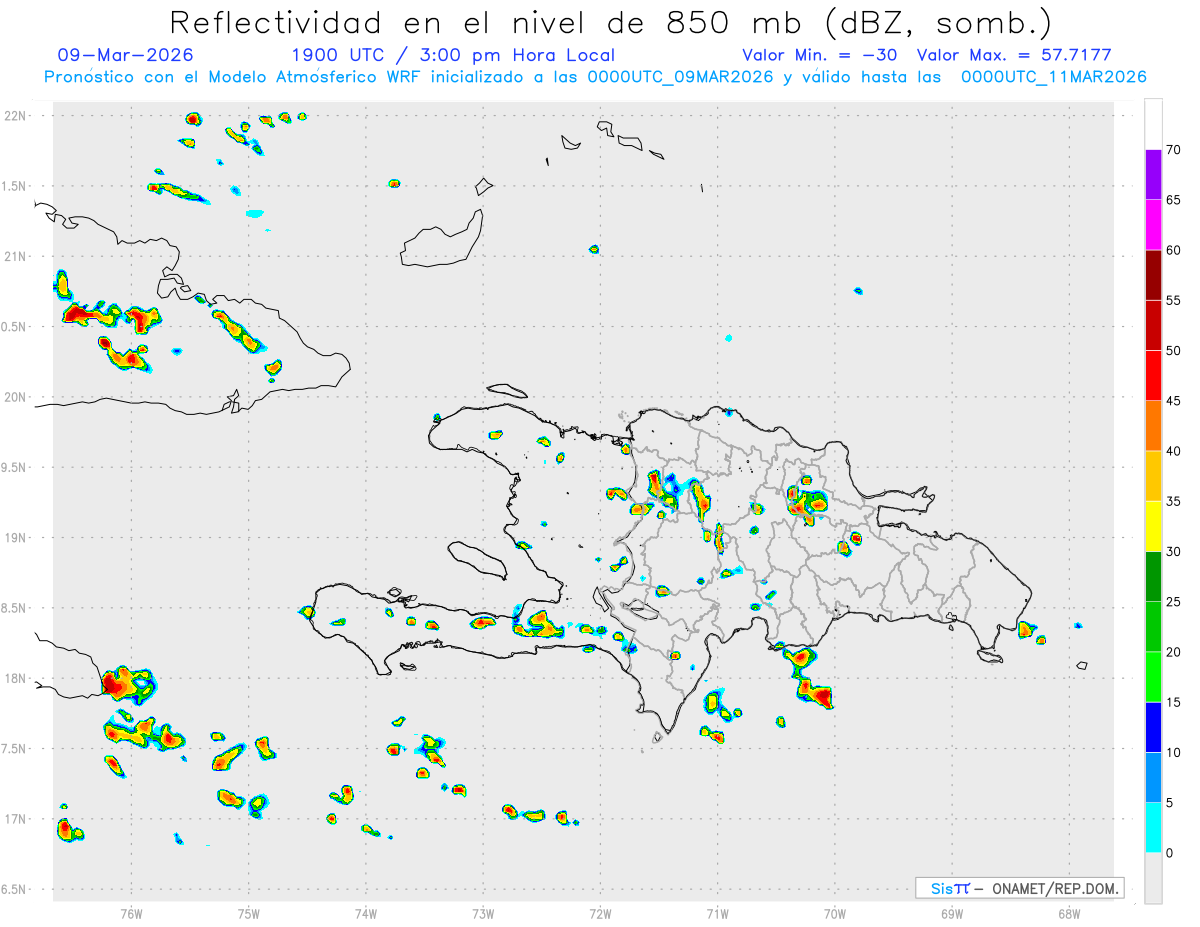Click the time '1900 UTC / 3:00 pm Hora Local'
This screenshot has width=1200, height=927.
[x=453, y=55]
